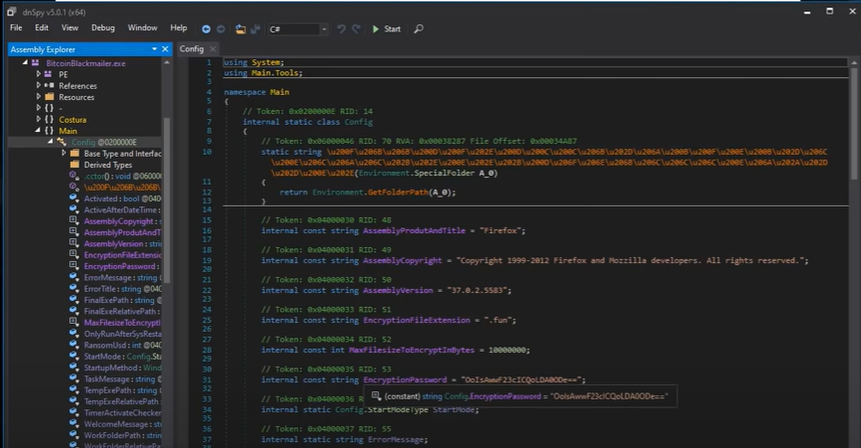Close the Assembly Explorer panel
Viewport: 861px width, 448px height.
[x=164, y=49]
